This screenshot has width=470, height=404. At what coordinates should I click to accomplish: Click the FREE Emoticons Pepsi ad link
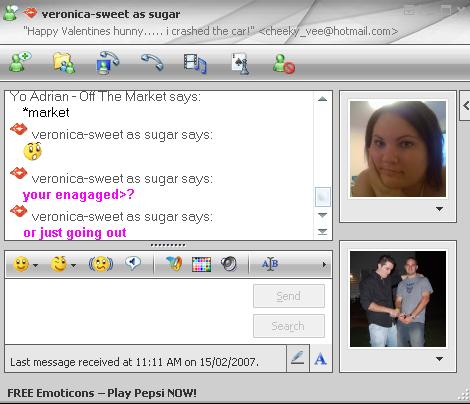[102, 393]
